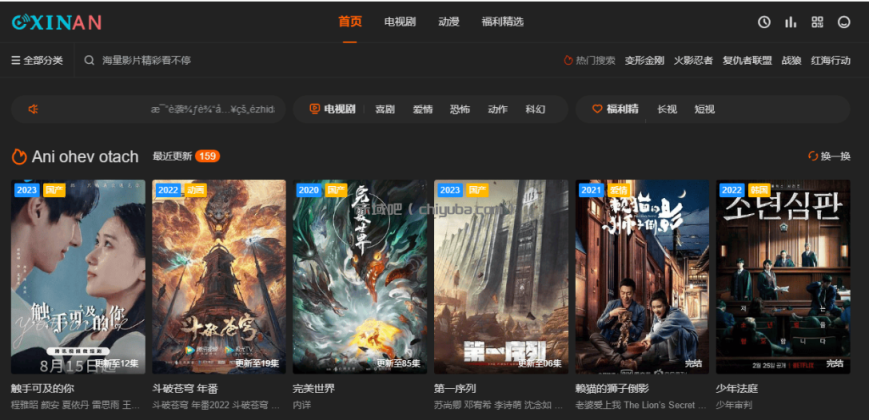Click the 更新至19集 label

click(x=258, y=364)
